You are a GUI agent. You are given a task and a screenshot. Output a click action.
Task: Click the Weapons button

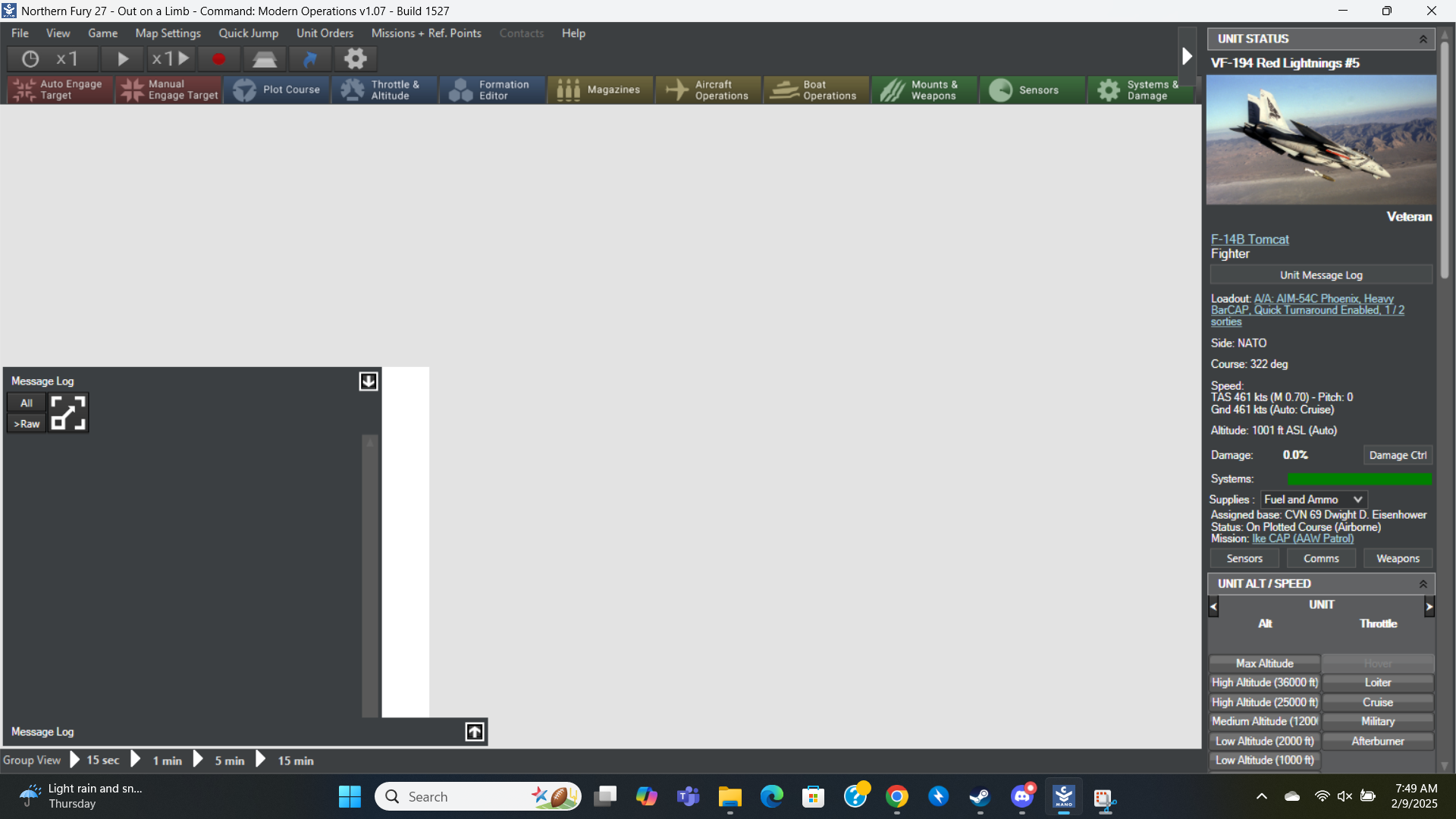point(1398,559)
